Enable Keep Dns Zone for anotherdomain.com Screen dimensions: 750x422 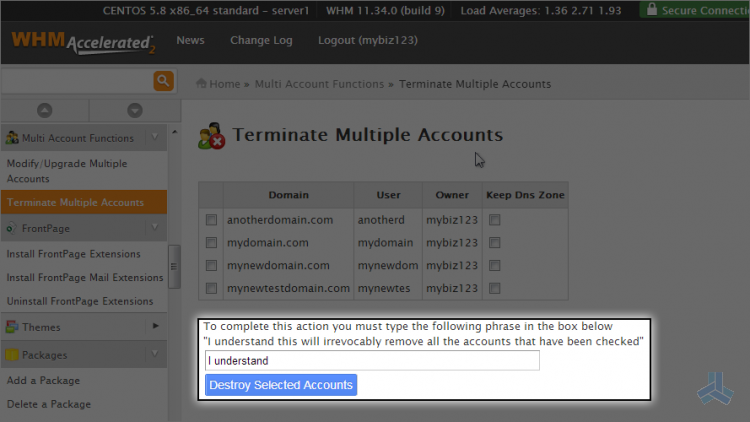495,220
